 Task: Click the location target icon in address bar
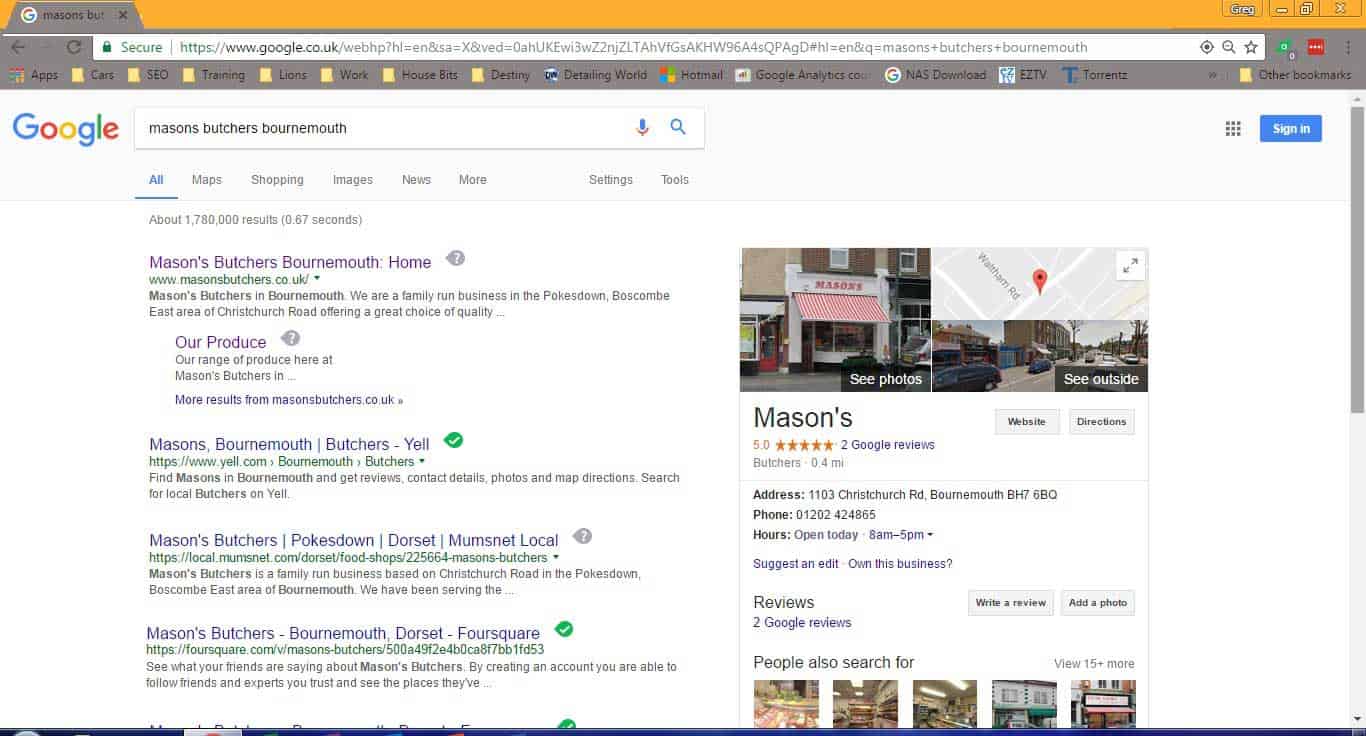1207,47
